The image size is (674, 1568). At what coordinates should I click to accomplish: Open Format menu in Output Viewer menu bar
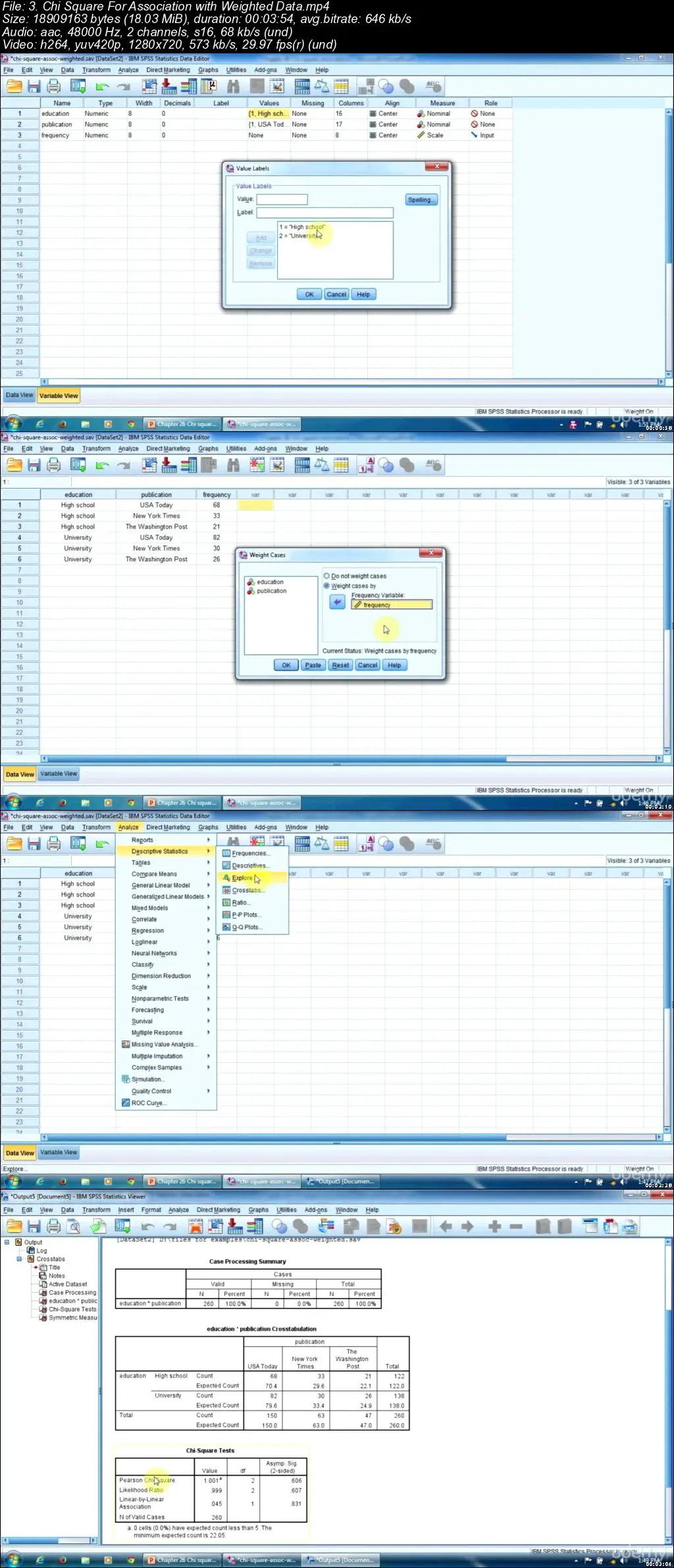(151, 1210)
